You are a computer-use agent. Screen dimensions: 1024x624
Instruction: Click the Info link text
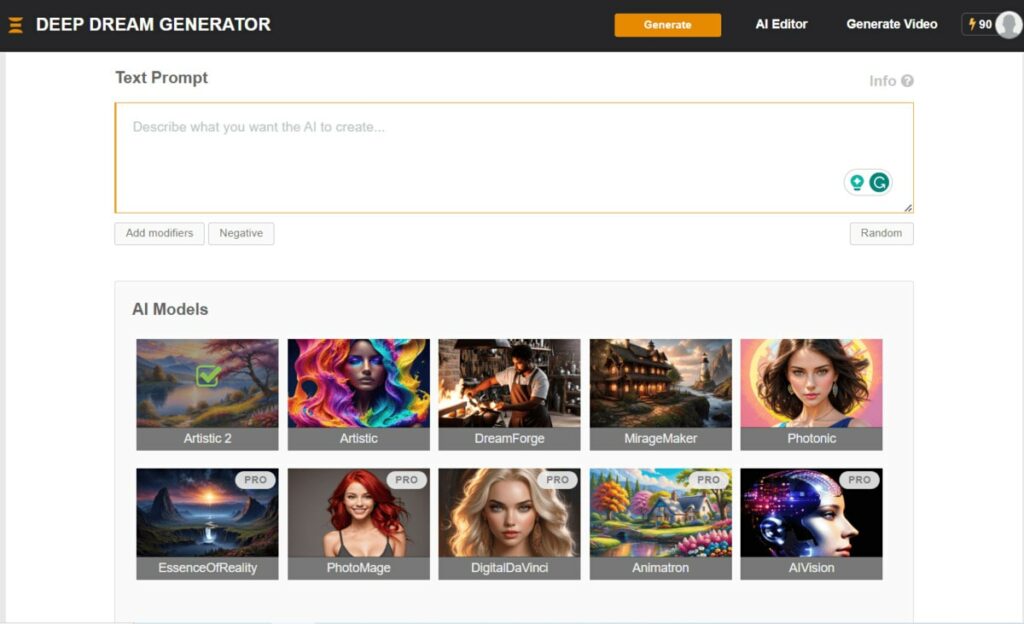[x=882, y=81]
